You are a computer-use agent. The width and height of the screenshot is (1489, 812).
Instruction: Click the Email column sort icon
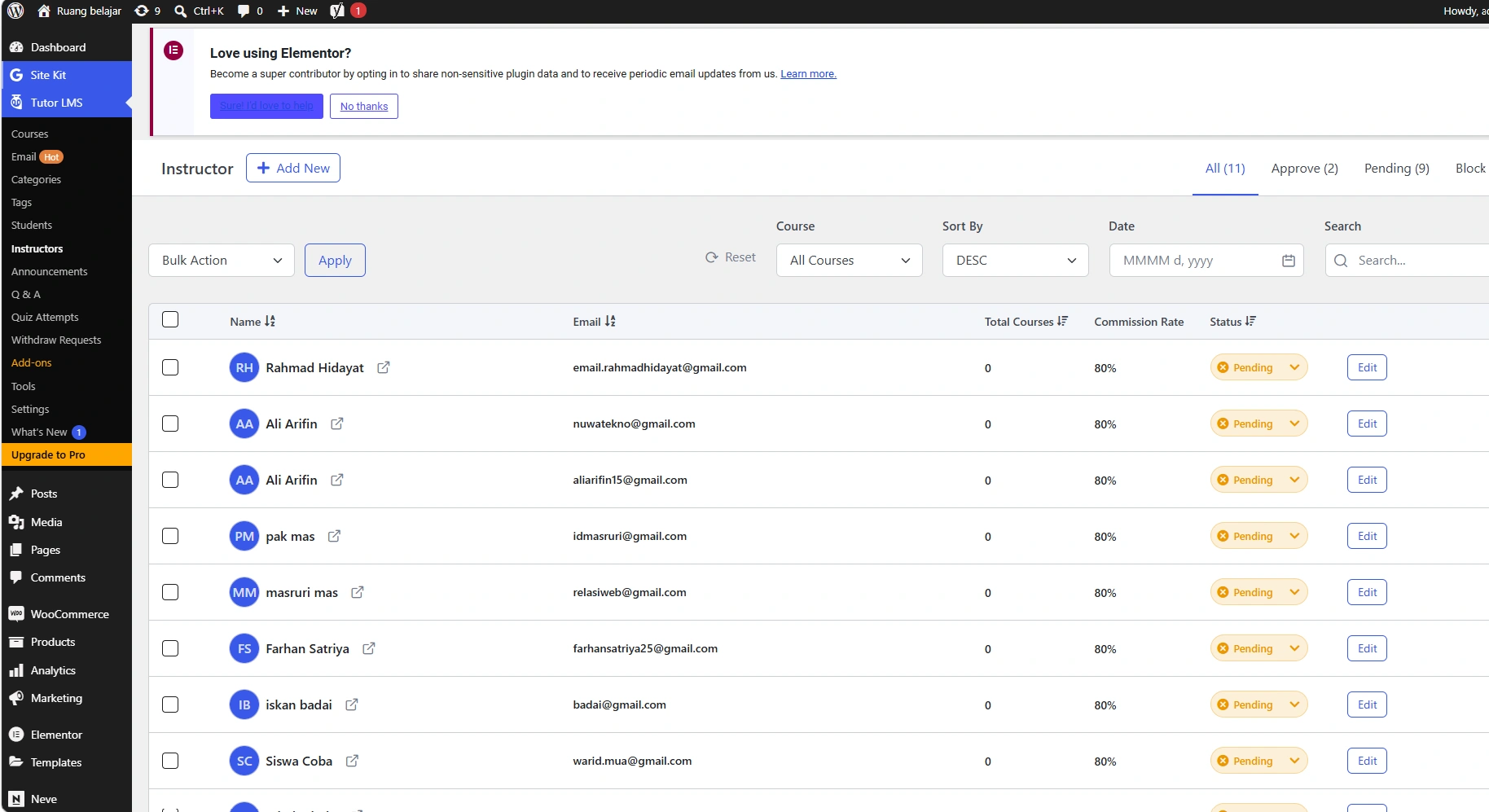[x=610, y=322]
